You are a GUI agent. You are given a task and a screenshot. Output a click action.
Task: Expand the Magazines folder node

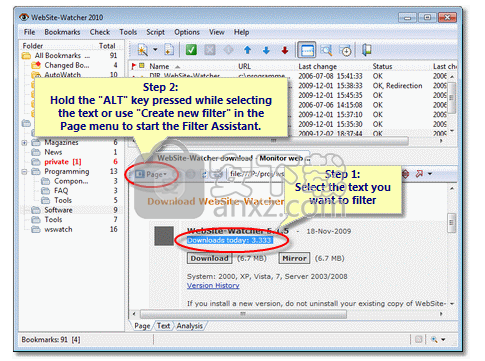24,143
